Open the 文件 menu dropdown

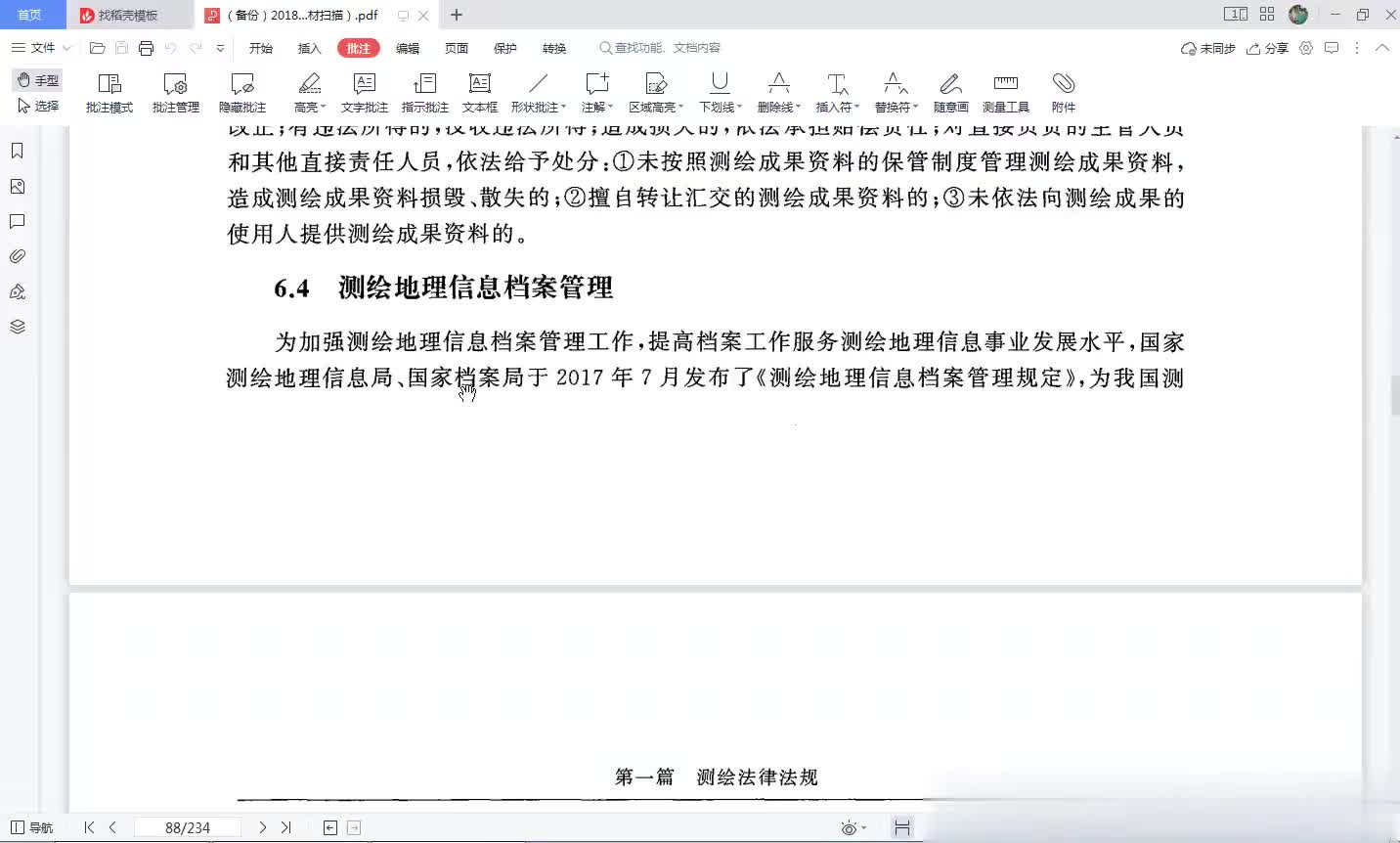[x=41, y=48]
